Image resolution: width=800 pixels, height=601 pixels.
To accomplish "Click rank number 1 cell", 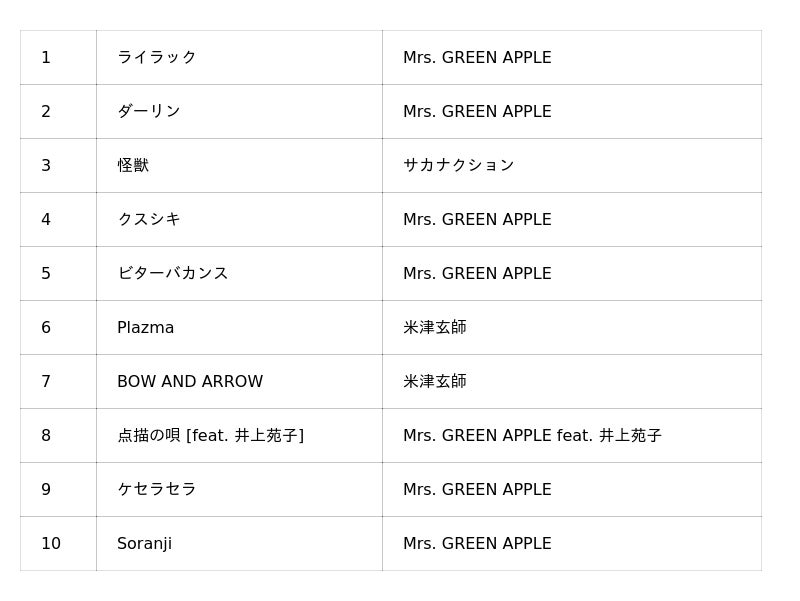I will click(x=58, y=57).
